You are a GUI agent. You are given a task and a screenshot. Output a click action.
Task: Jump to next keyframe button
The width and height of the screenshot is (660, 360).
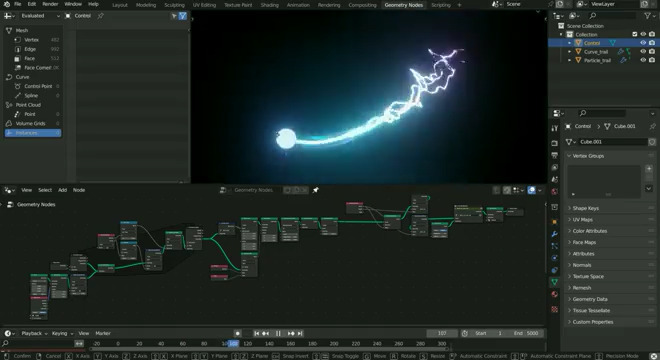(291, 333)
